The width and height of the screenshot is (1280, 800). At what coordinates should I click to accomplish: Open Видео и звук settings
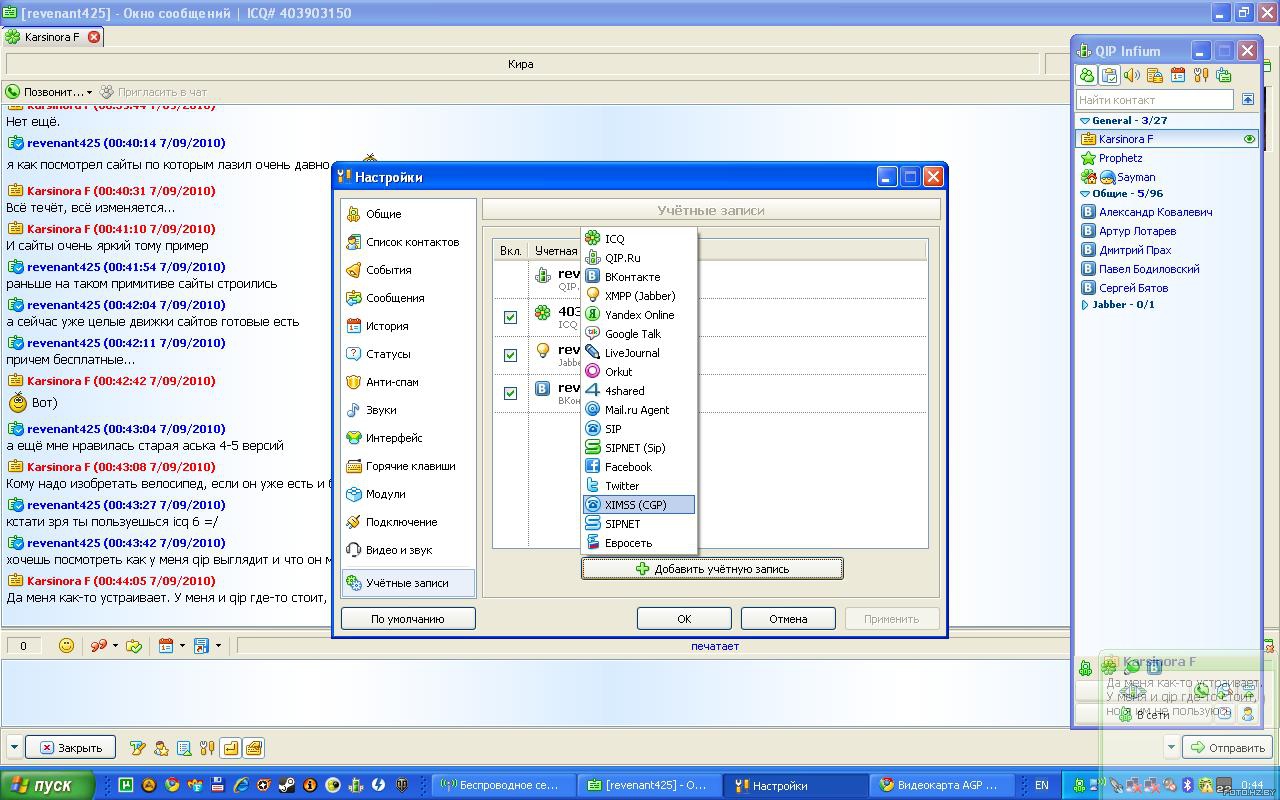pyautogui.click(x=408, y=550)
